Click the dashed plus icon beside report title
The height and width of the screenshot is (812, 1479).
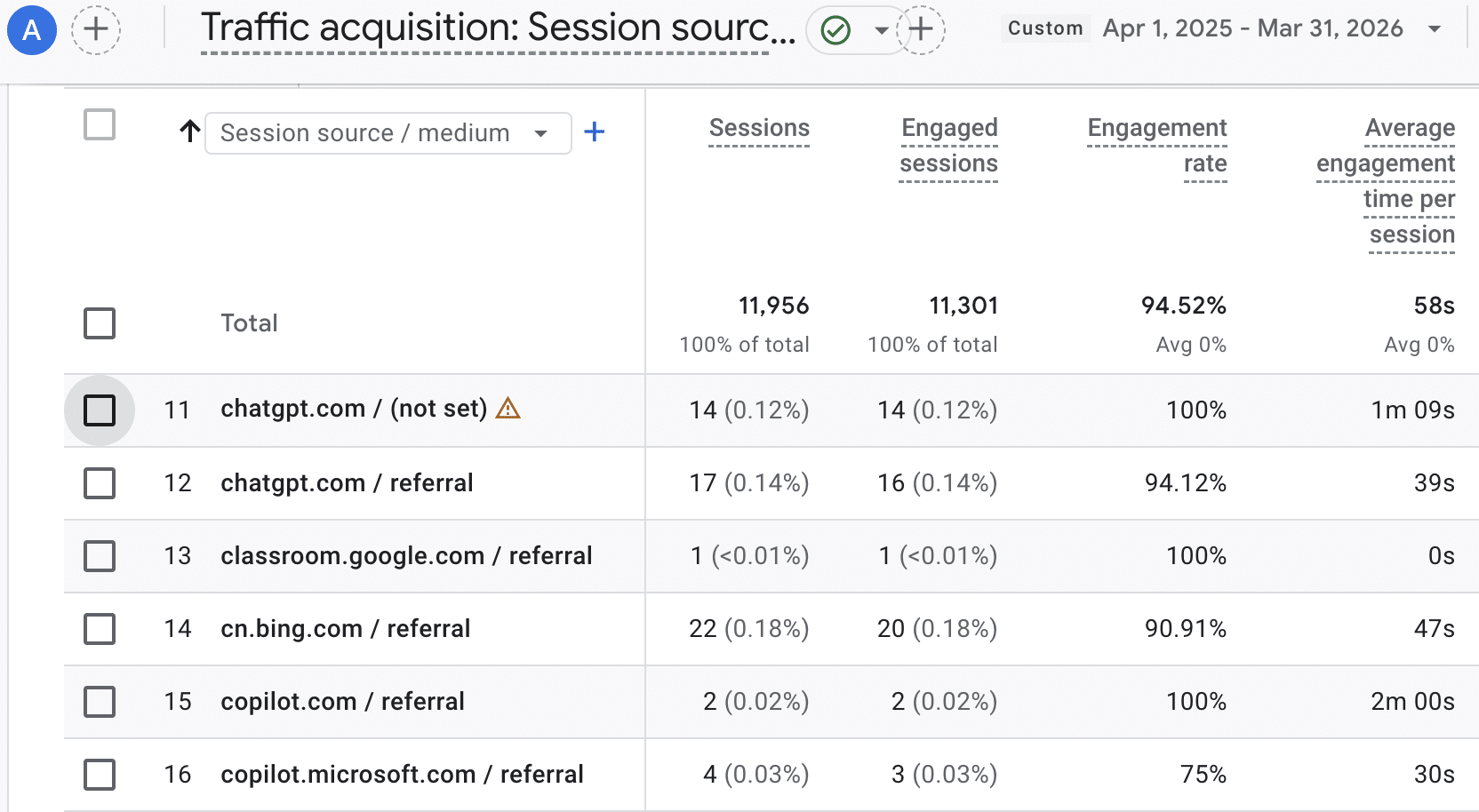click(921, 30)
